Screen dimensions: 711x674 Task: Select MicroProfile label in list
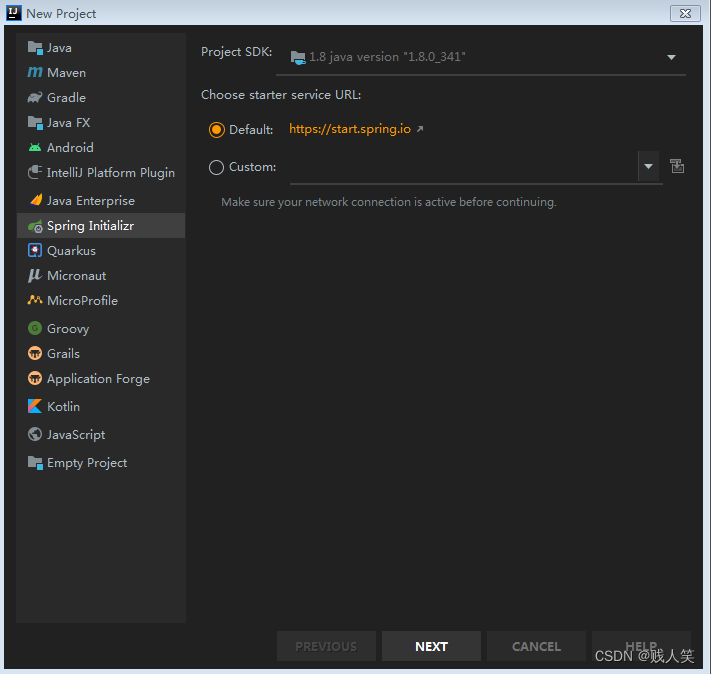tap(83, 300)
